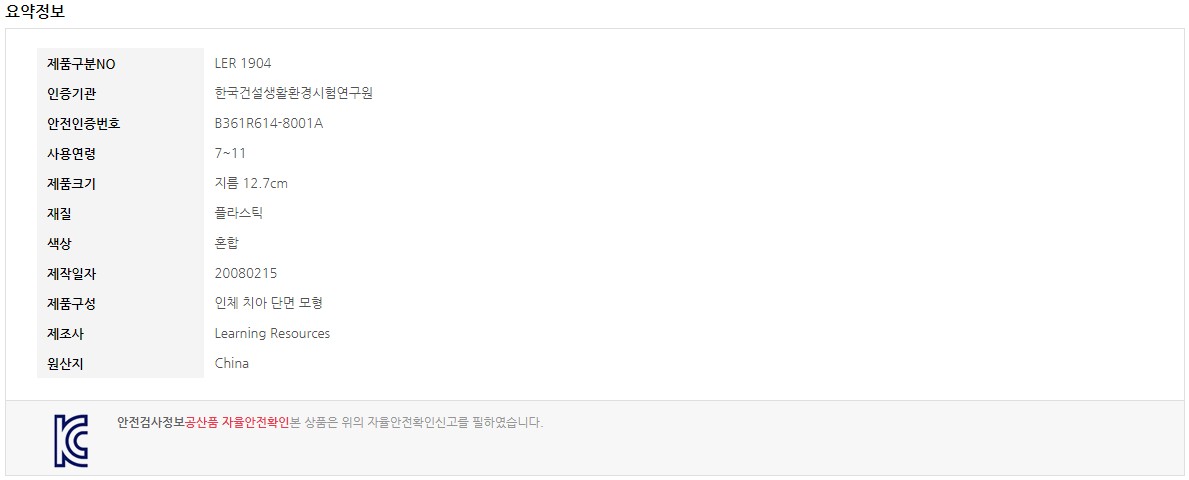1189x480 pixels.
Task: Click the 7~11 age range value
Action: tap(230, 154)
